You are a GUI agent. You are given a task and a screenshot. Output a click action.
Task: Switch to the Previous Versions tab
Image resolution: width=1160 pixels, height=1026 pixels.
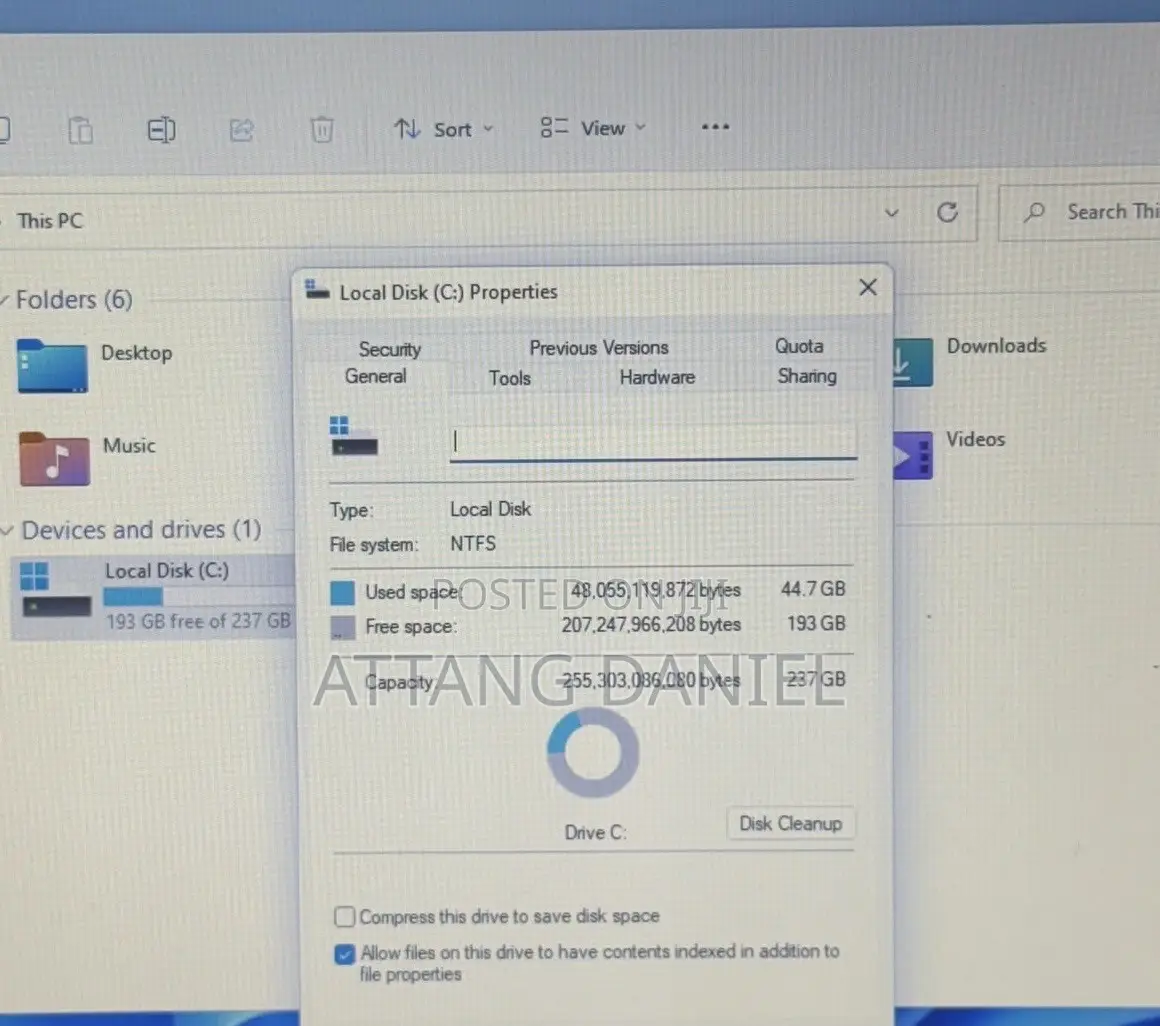tap(598, 348)
